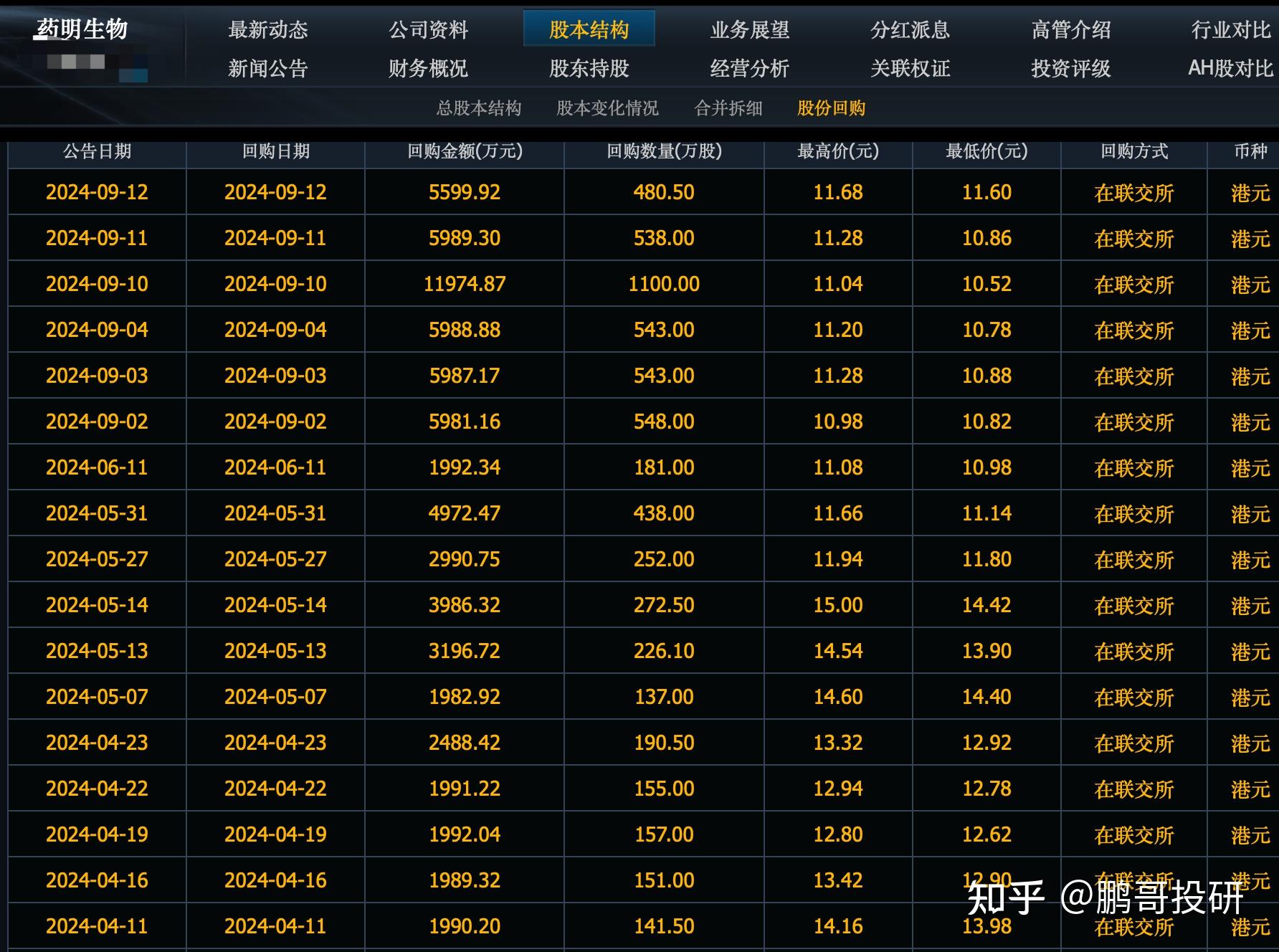The width and height of the screenshot is (1279, 952).
Task: Select announcement date 2024-06-11 cell
Action: [98, 467]
